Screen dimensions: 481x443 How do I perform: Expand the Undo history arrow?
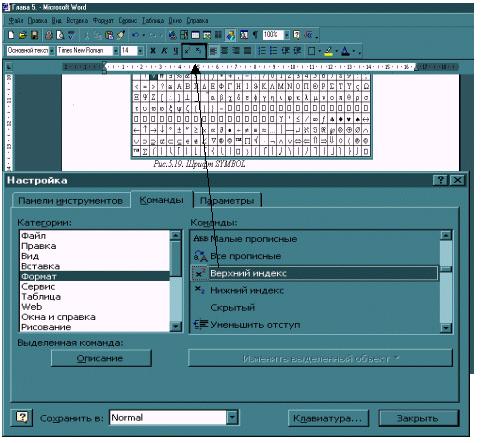point(144,35)
